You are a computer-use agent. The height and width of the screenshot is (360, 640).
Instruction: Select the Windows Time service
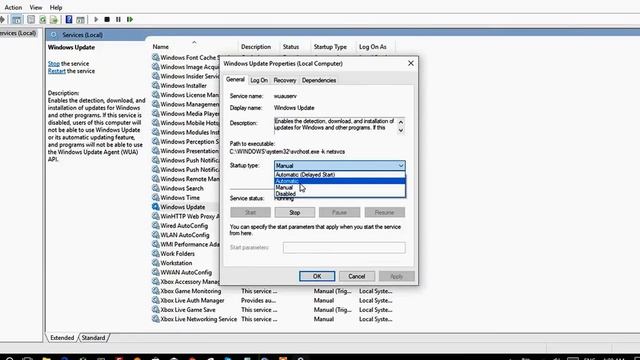180,198
